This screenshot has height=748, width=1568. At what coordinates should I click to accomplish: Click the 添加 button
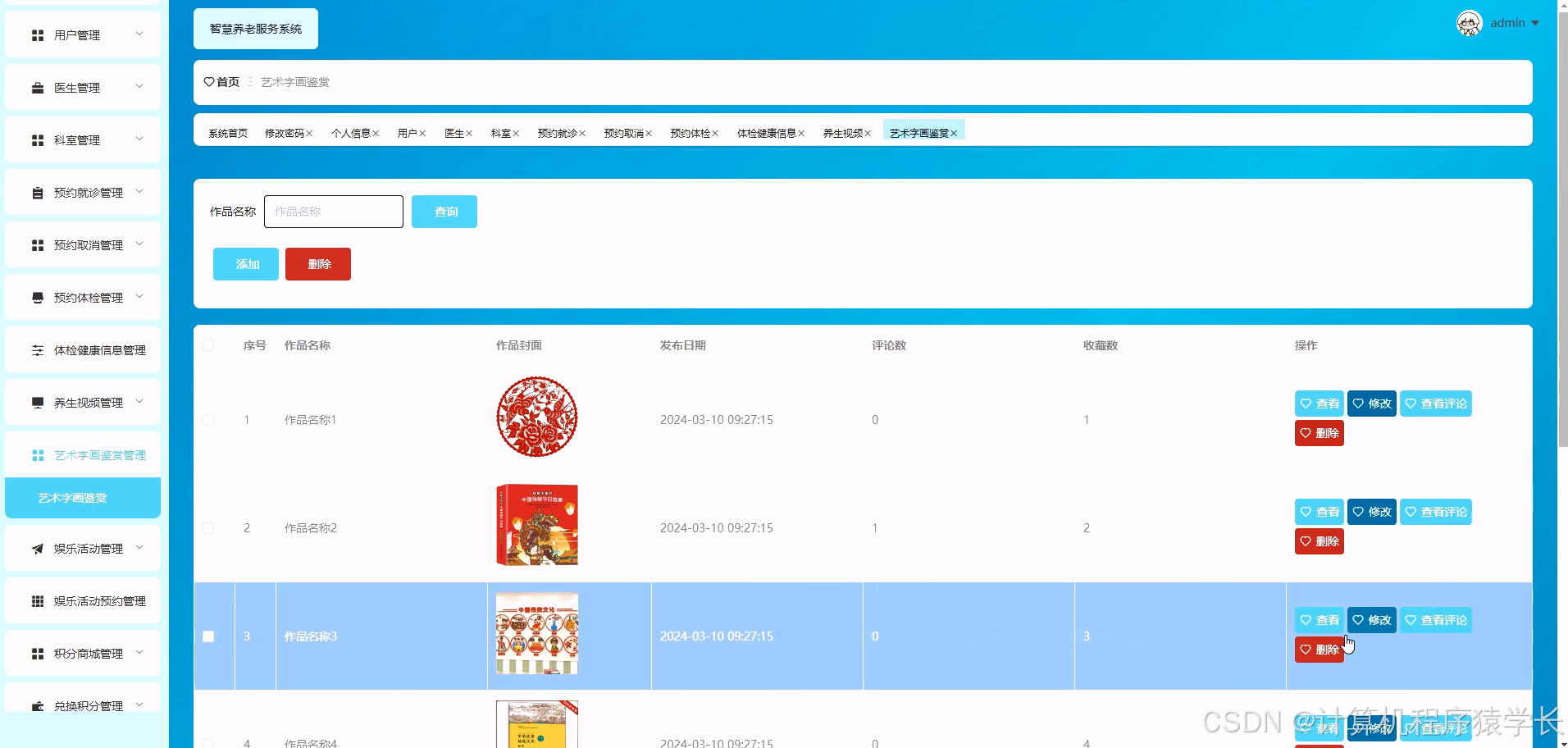(x=246, y=264)
